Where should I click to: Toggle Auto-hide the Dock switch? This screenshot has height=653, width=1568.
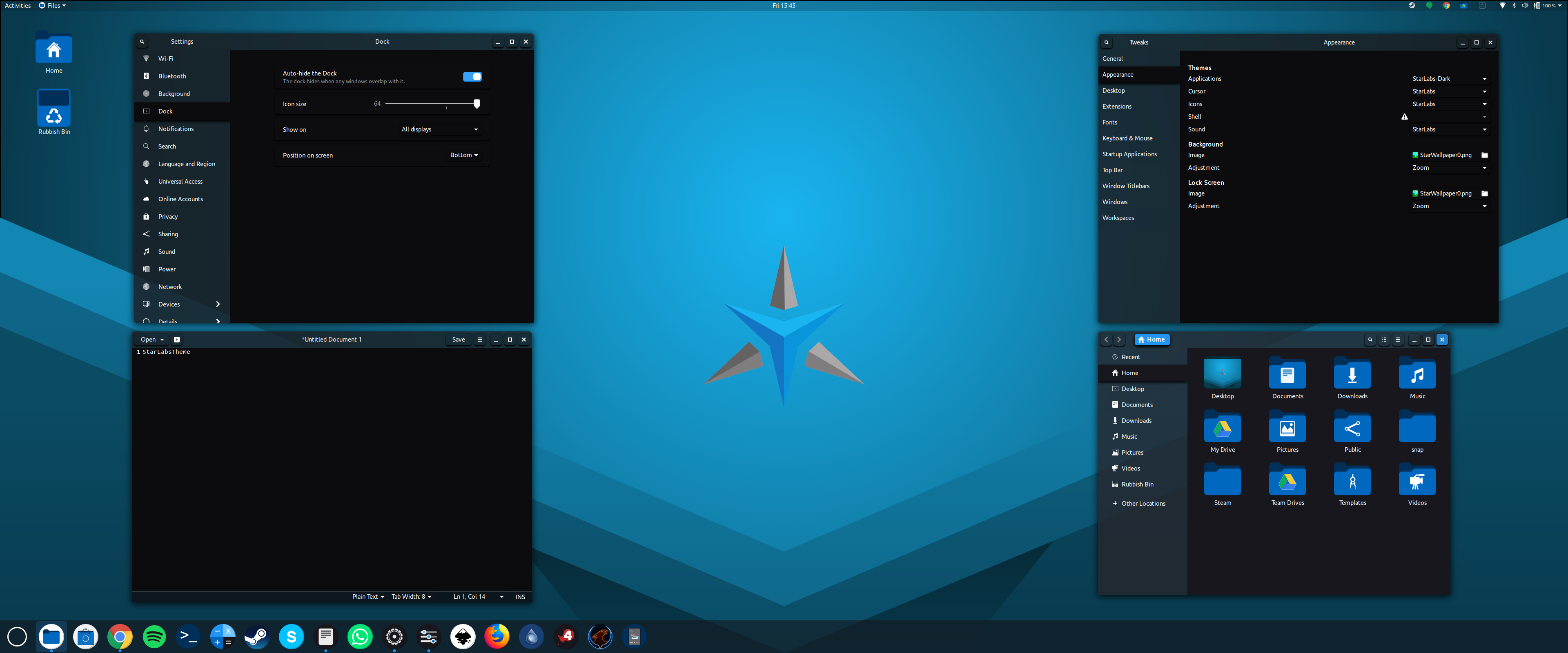472,77
